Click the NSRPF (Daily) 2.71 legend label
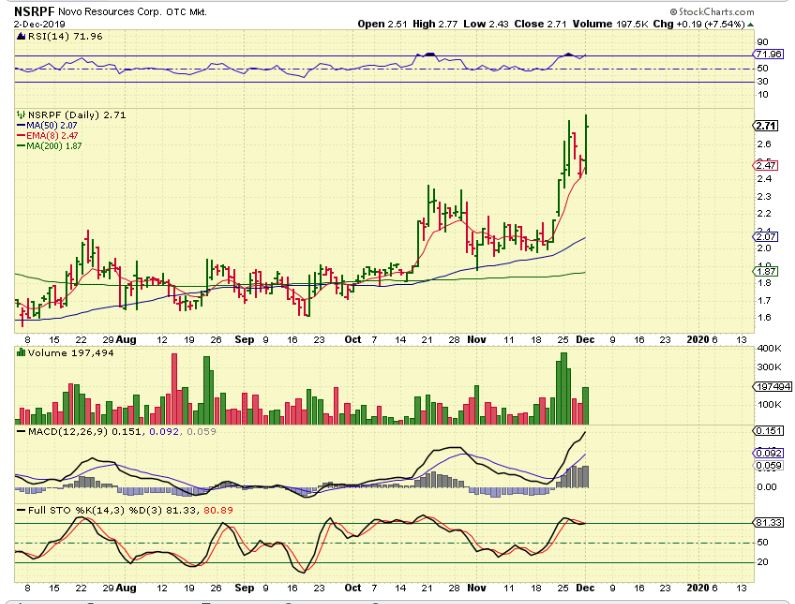Screen dimensions: 795x604 pos(77,115)
